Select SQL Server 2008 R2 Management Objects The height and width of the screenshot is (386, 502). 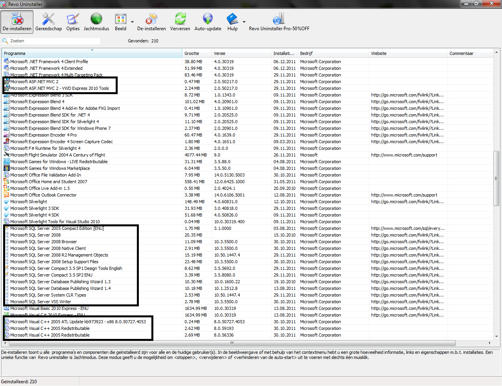[59, 255]
